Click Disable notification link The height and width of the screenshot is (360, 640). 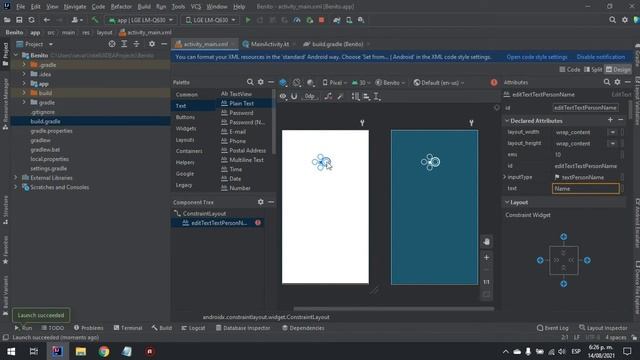601,57
